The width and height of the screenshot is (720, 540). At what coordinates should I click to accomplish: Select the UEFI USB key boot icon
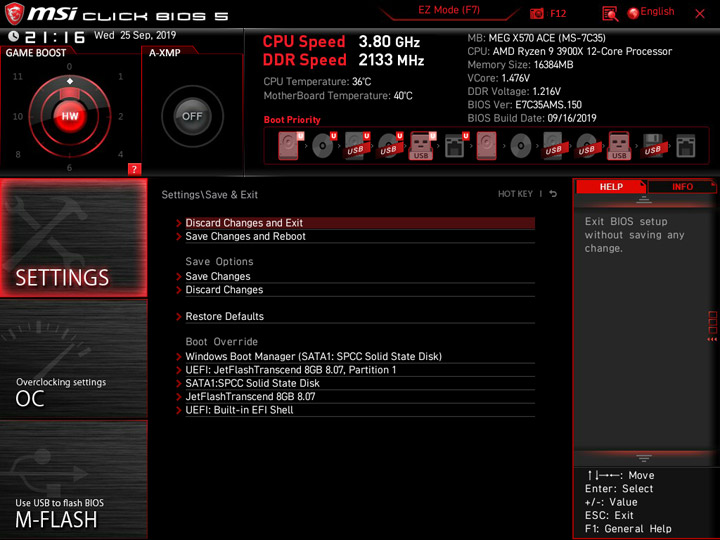(x=422, y=146)
